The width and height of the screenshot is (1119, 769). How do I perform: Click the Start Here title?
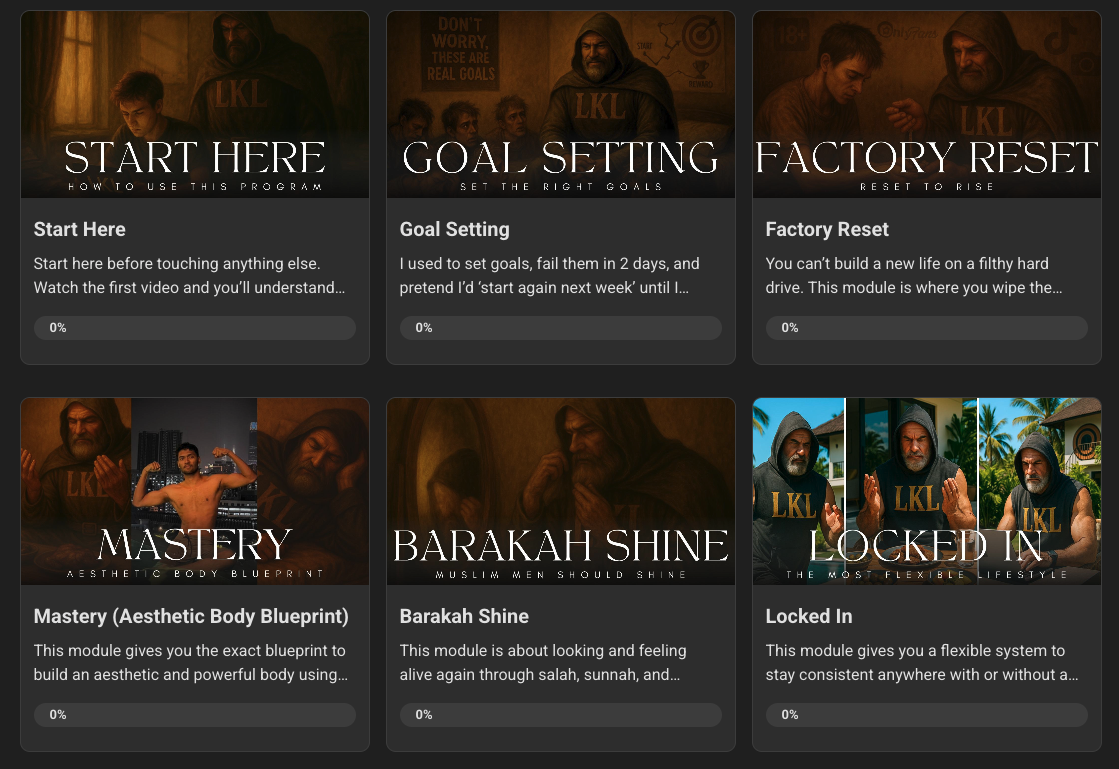point(79,230)
